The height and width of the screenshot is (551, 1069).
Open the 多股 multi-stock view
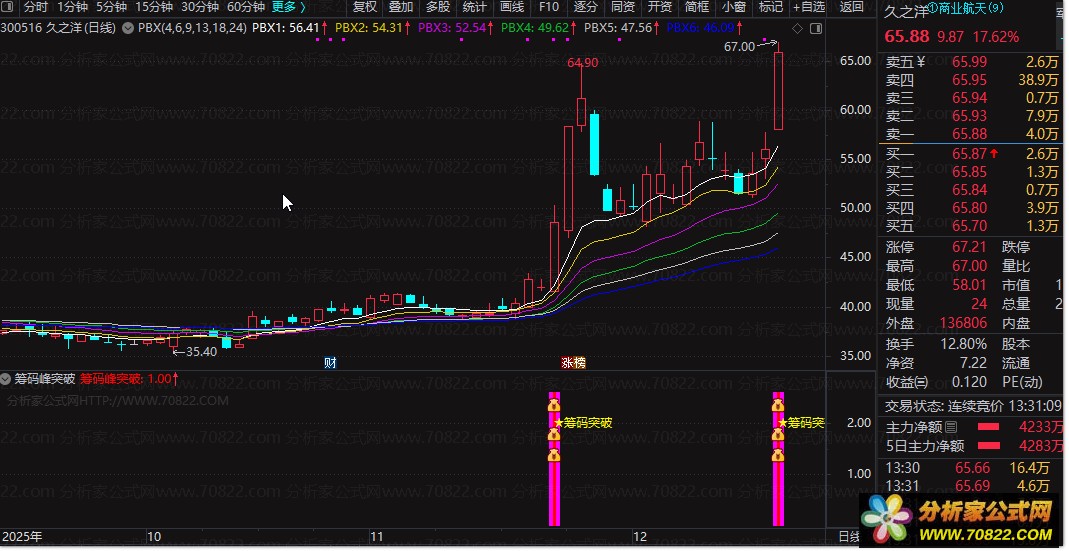click(x=438, y=8)
